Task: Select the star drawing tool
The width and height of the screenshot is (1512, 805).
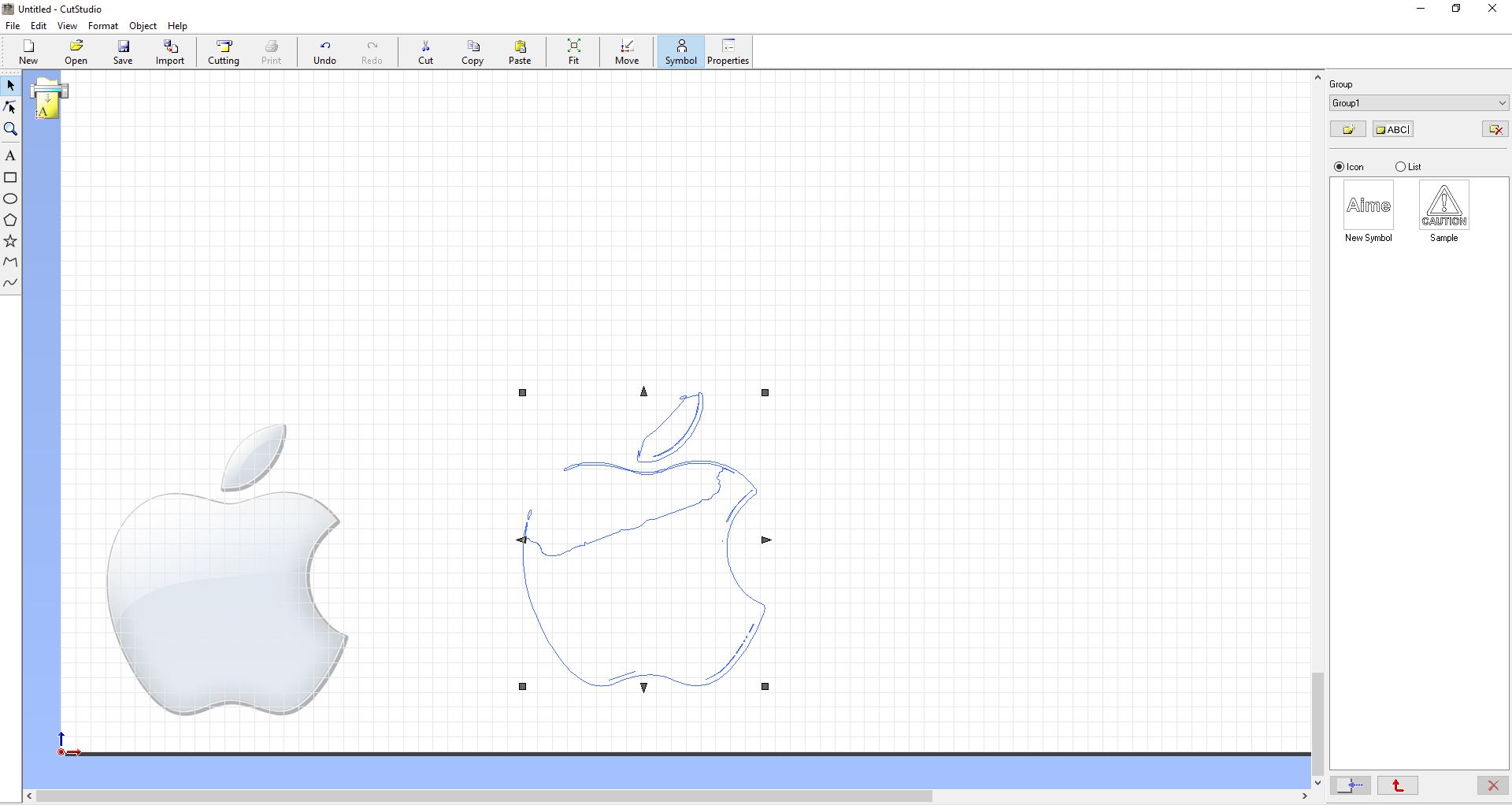Action: click(x=10, y=241)
